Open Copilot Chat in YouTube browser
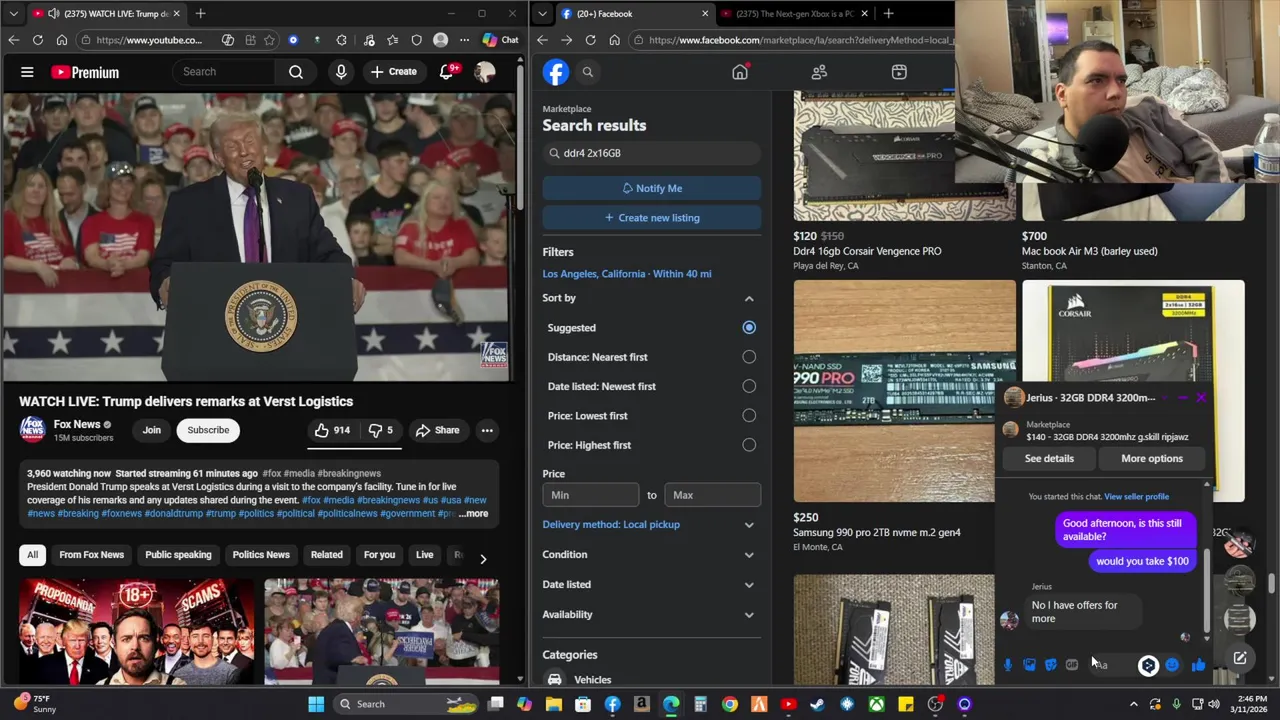The height and width of the screenshot is (720, 1280). [500, 40]
